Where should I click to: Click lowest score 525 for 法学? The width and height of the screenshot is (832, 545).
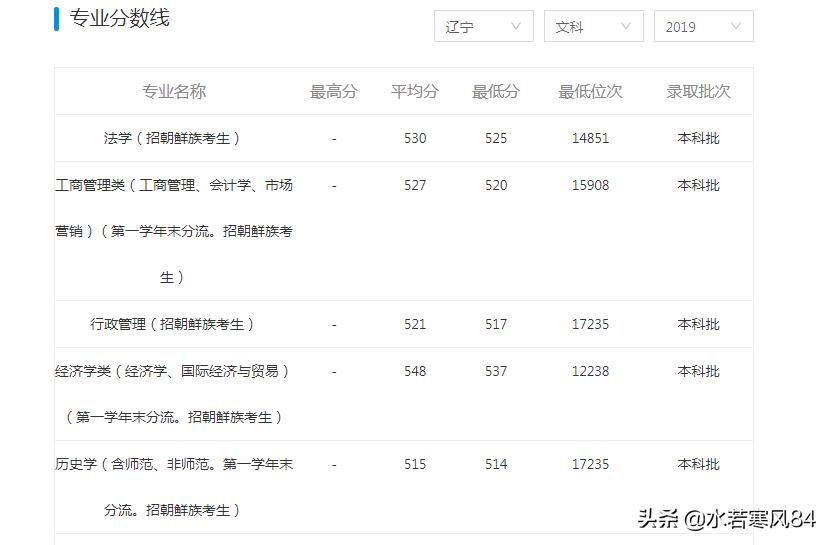(x=496, y=139)
